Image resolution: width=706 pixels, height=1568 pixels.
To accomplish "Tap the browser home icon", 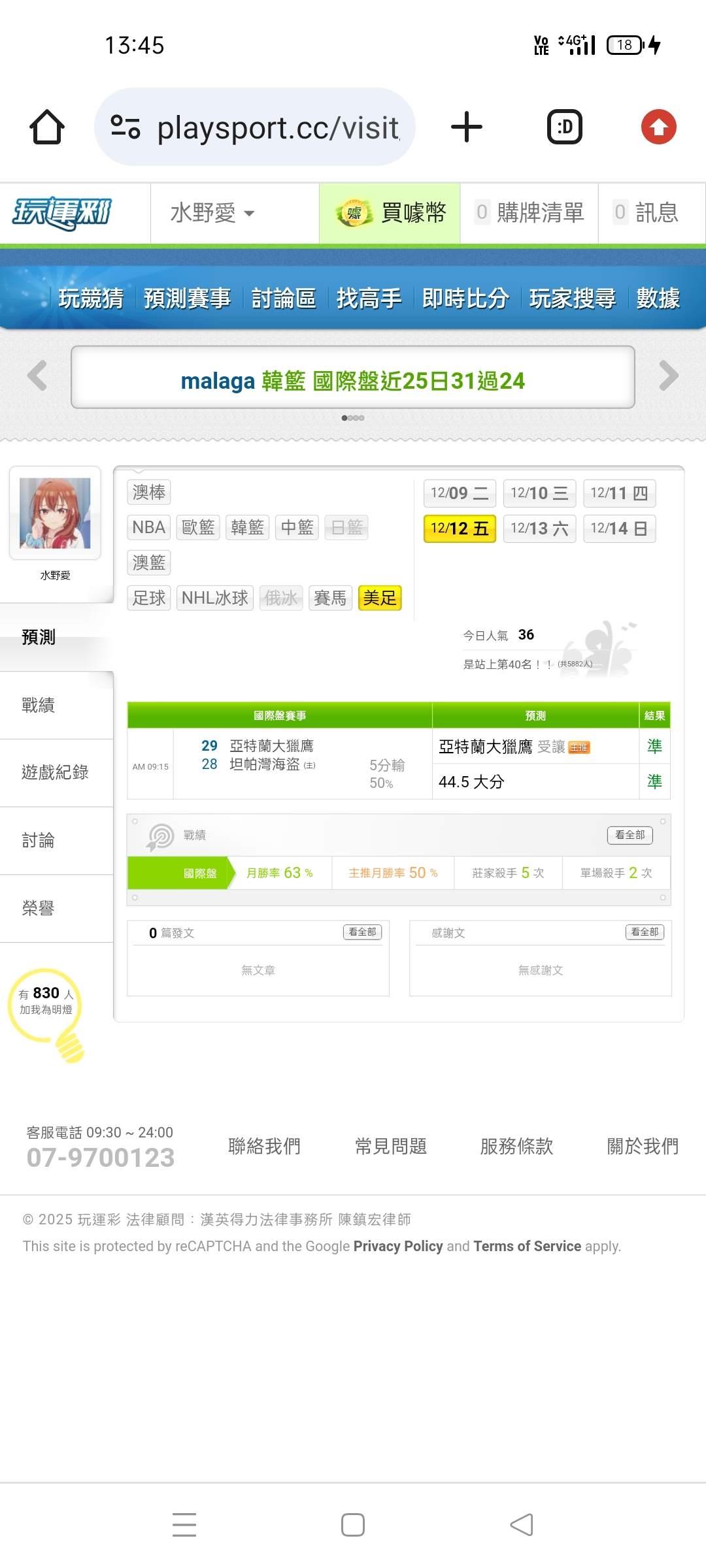I will [47, 127].
